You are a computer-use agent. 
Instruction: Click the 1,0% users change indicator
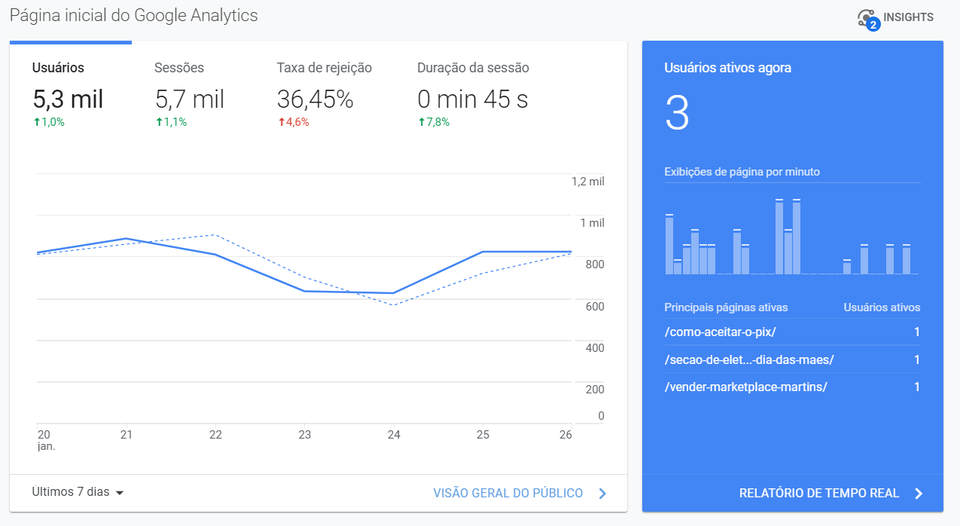click(49, 122)
